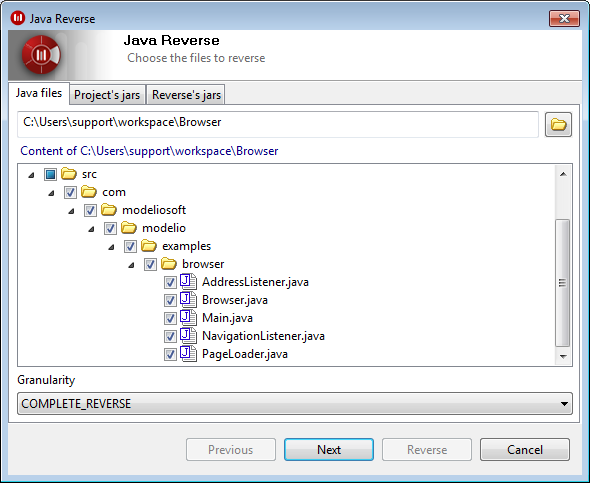
Task: Collapse the com folder tree node
Action: click(51, 194)
